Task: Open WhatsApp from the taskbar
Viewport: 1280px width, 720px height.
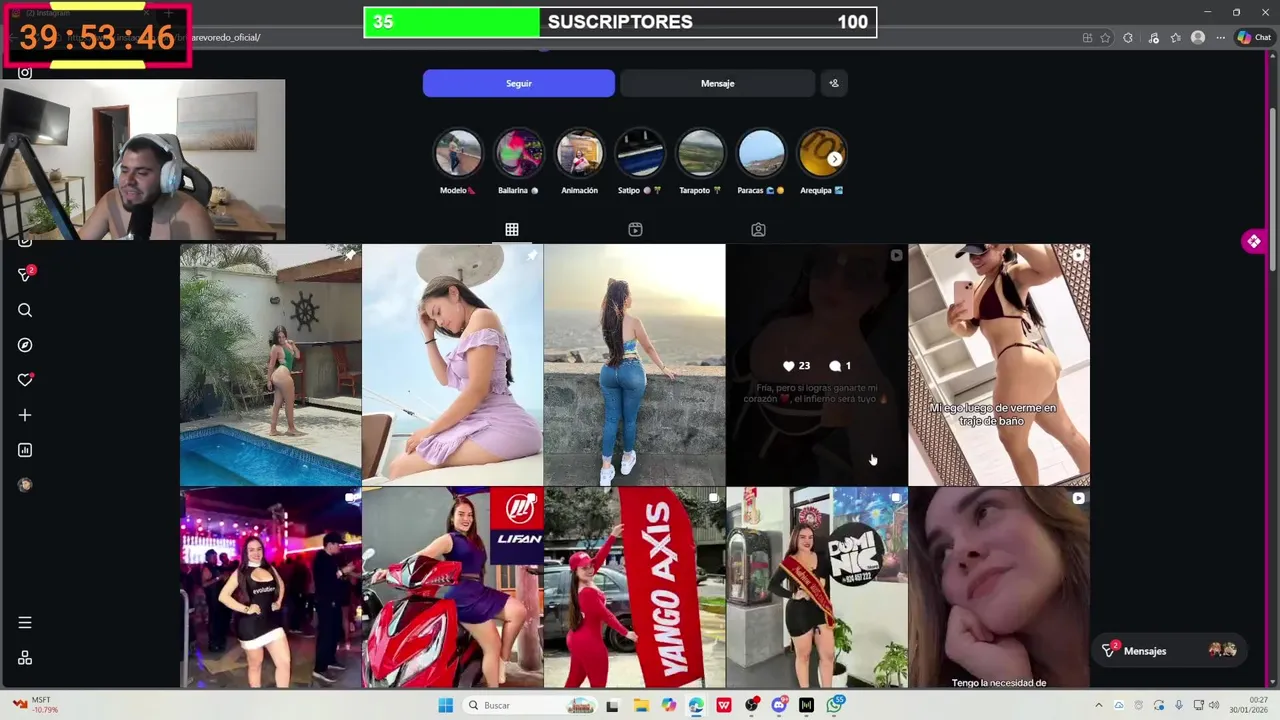Action: (x=834, y=705)
